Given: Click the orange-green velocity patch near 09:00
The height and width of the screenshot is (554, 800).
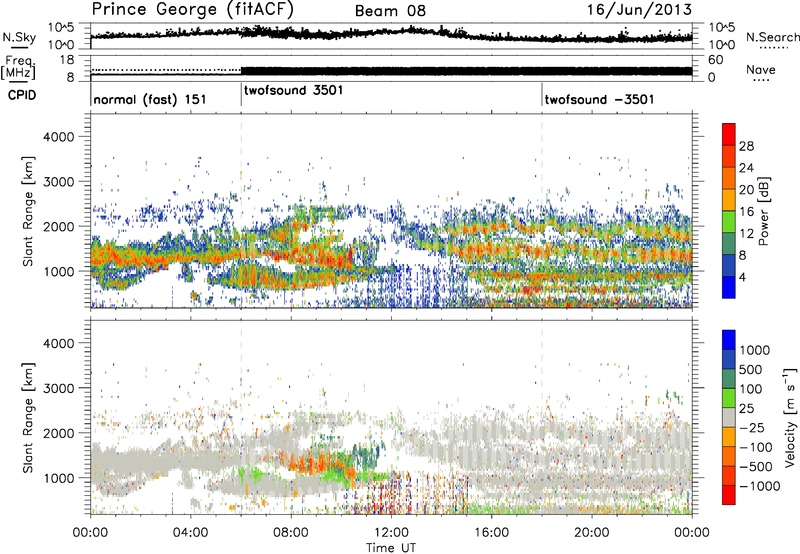Looking at the screenshot, I should [x=319, y=462].
